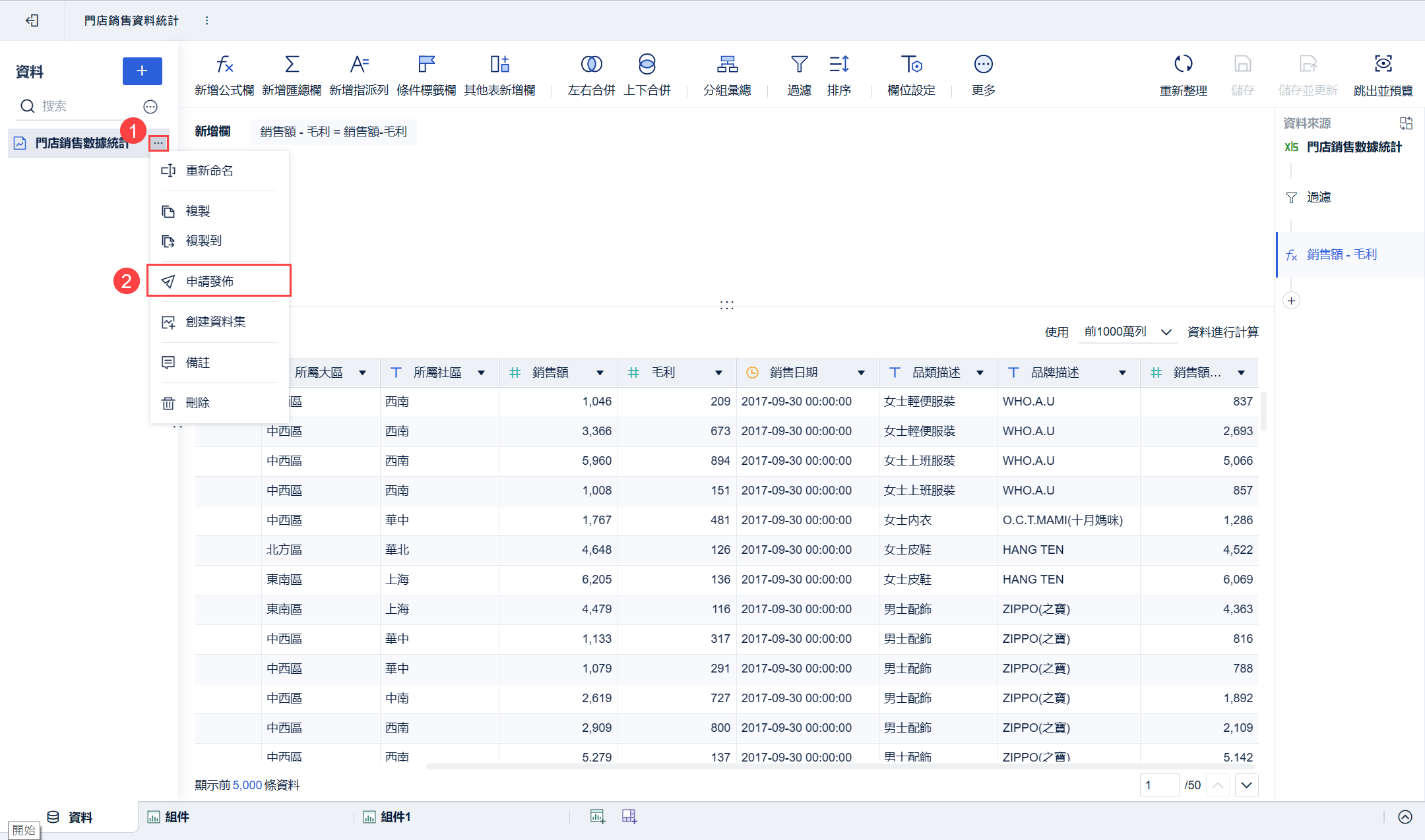Select the 左右合併 merge icon
Screen dimensions: 1425x840
[x=591, y=64]
